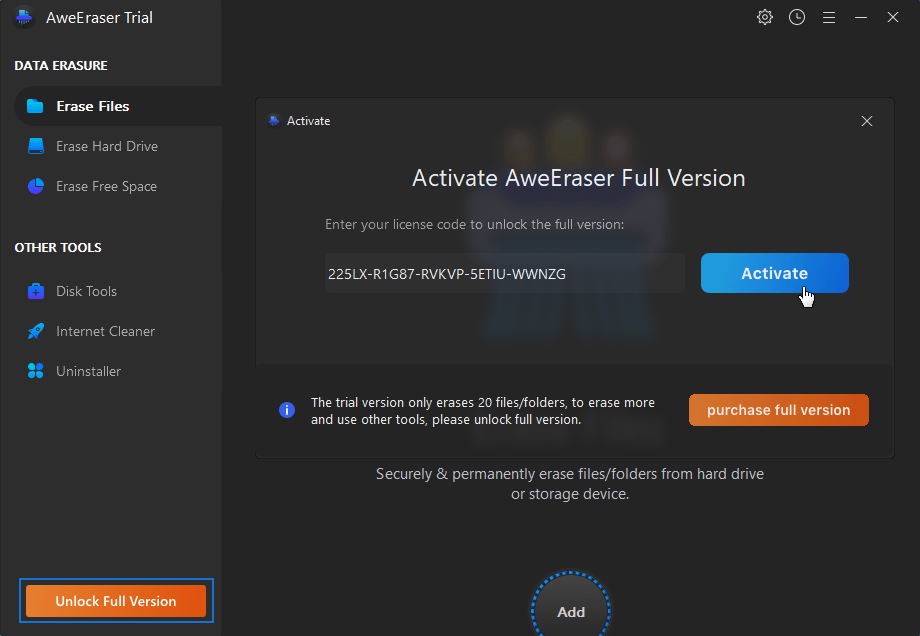Image resolution: width=920 pixels, height=636 pixels.
Task: Click the small logo in Activate dialog header
Action: (x=274, y=121)
